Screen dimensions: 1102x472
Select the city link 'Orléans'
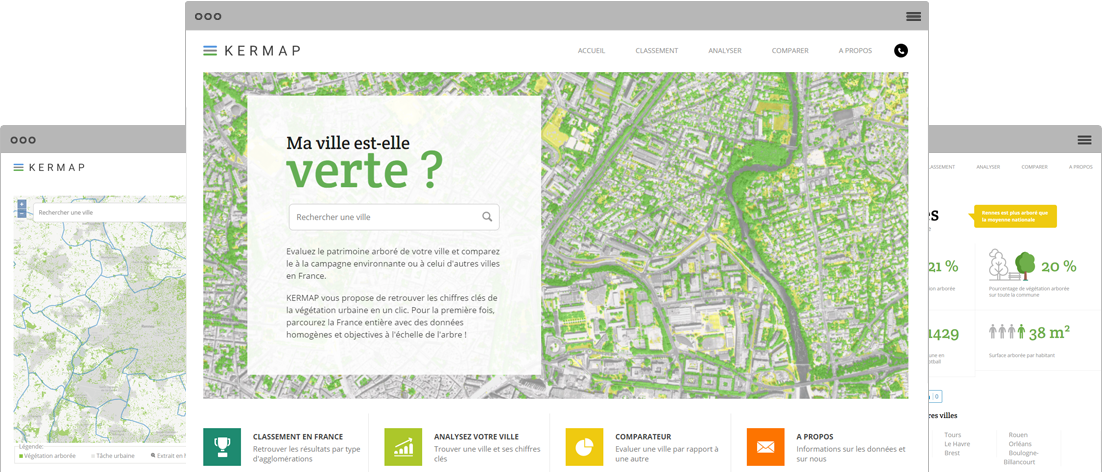1020,444
